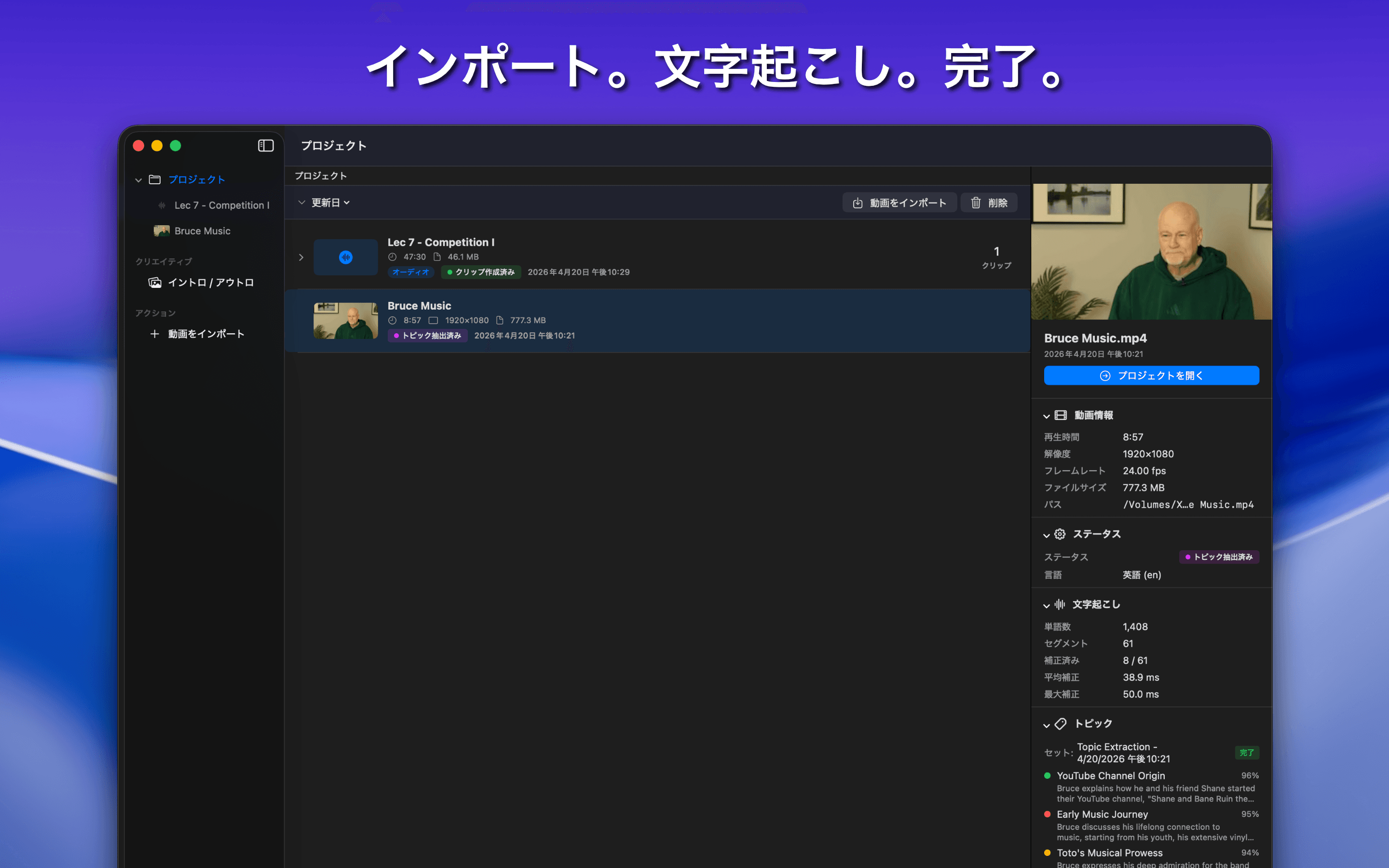Click the clock icon in the Bruce Music row
Image resolution: width=1389 pixels, height=868 pixels.
click(x=392, y=320)
